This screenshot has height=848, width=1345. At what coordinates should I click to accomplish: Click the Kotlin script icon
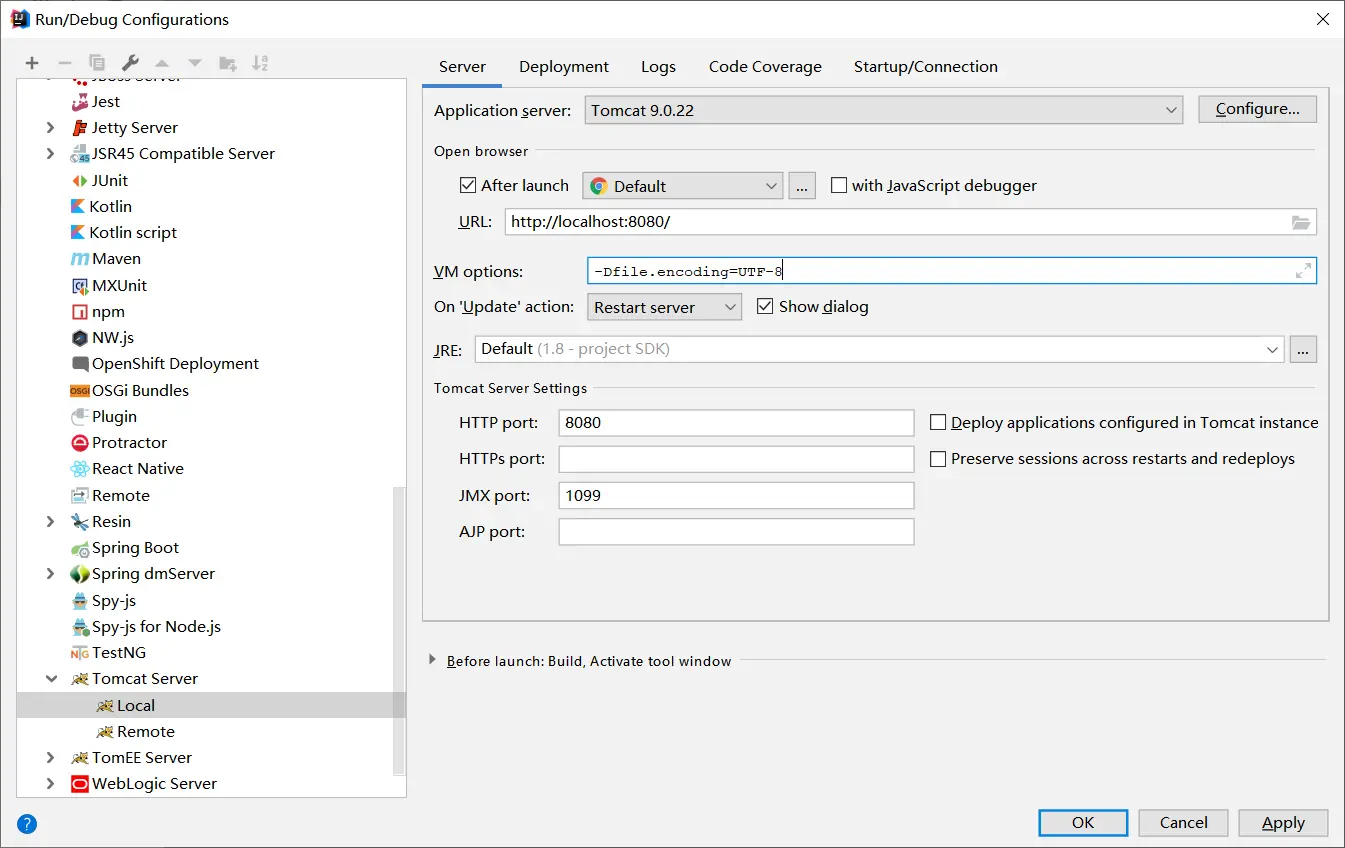coord(80,232)
